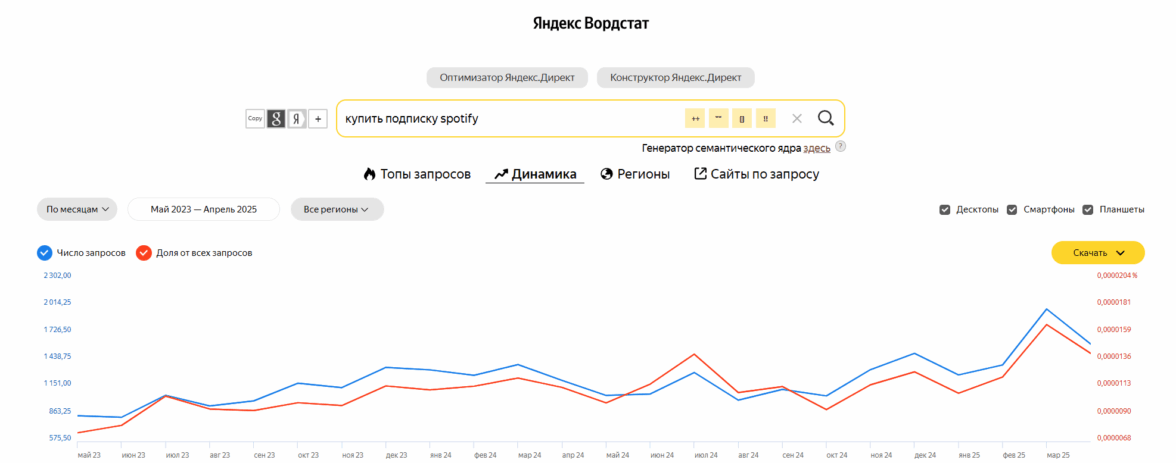This screenshot has height=463, width=1176.
Task: Open the 'По месяцам' dropdown
Action: [x=77, y=209]
